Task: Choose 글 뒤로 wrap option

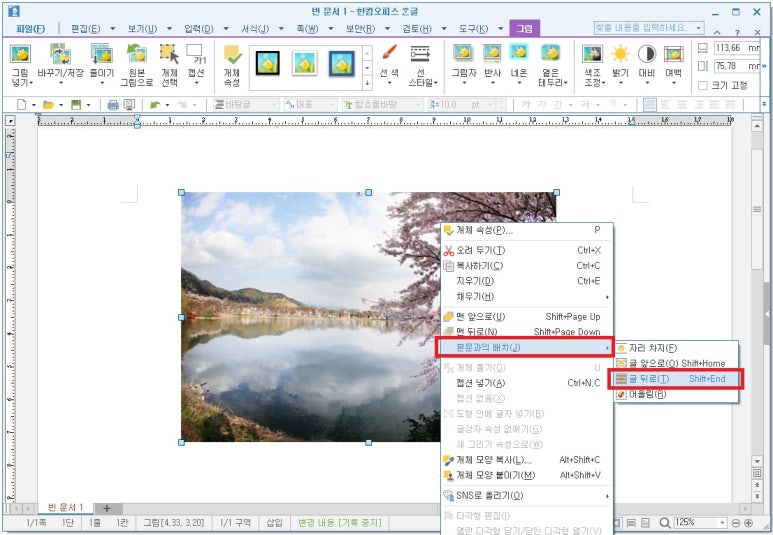Action: pyautogui.click(x=676, y=379)
